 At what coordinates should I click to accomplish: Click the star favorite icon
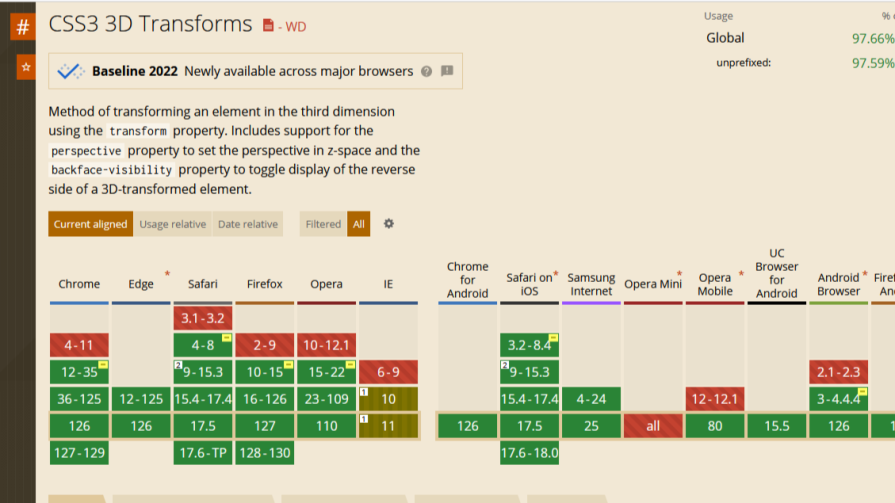(26, 67)
